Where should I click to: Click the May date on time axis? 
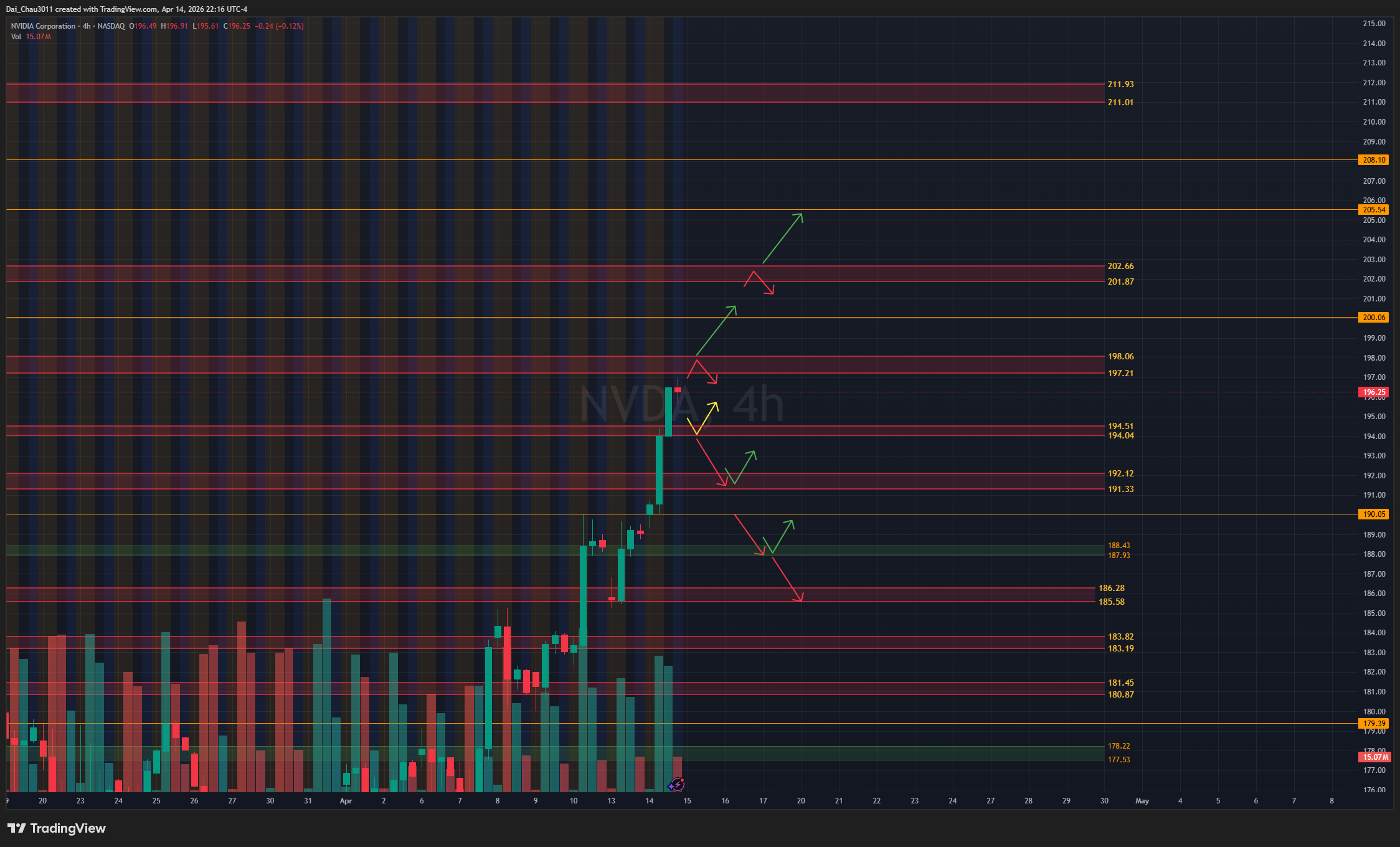[x=1142, y=801]
